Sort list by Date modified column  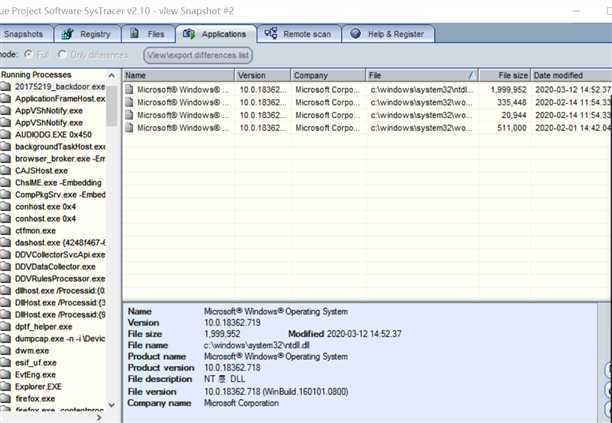click(571, 75)
